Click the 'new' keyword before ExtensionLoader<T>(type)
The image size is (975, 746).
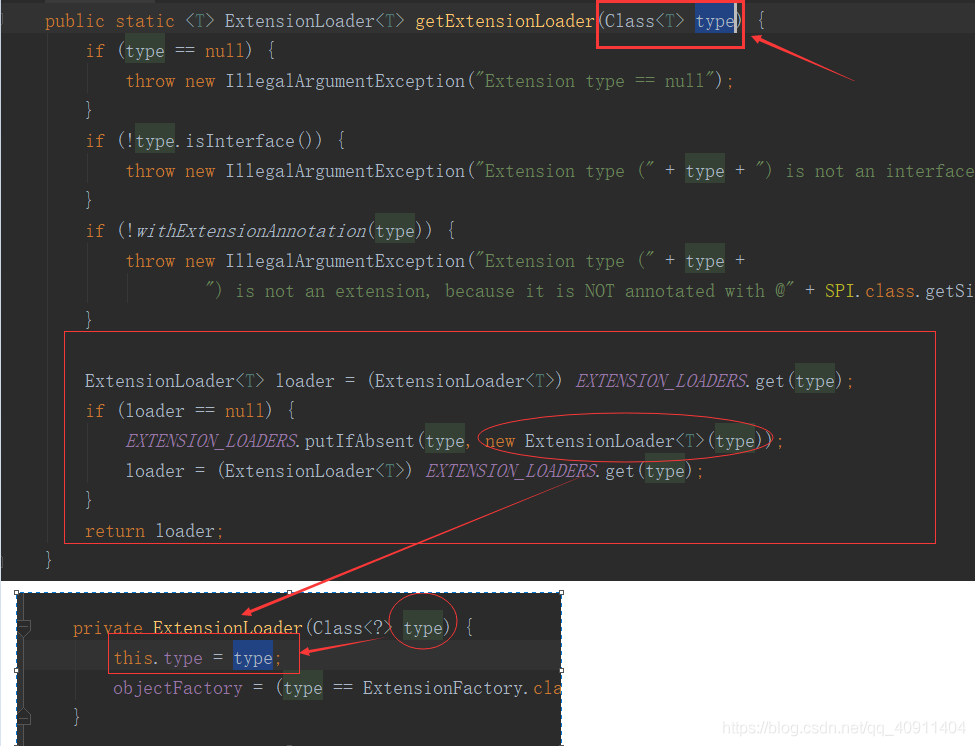[x=500, y=441]
